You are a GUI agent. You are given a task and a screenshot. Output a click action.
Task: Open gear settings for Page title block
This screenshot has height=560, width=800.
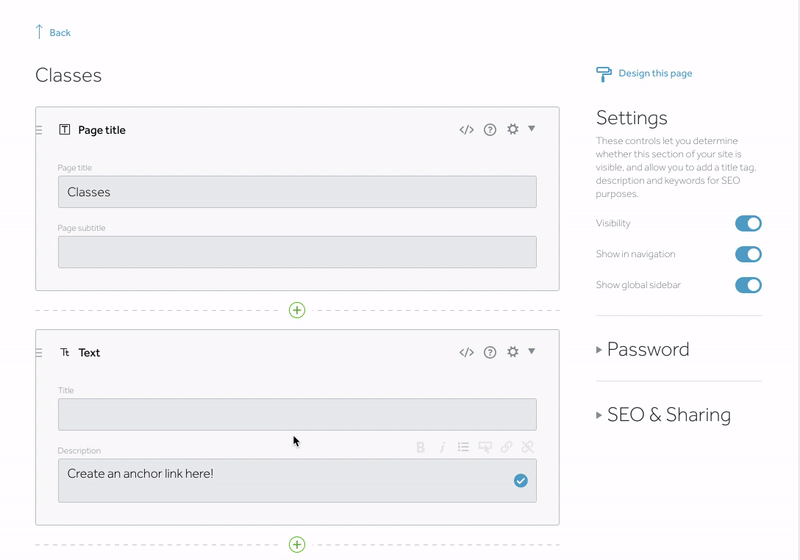coord(513,129)
